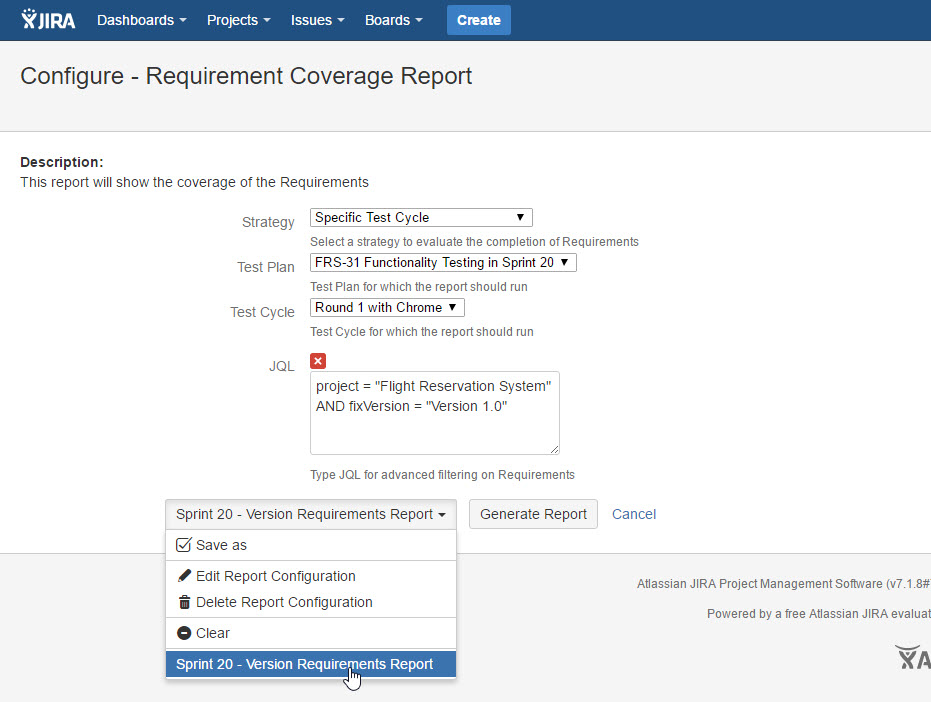Click Generate Report button
Screen dimensions: 931x702
[533, 514]
